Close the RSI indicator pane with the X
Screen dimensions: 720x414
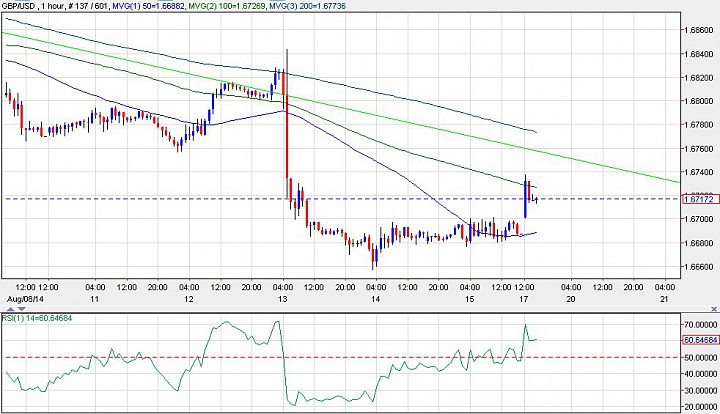(x=714, y=309)
